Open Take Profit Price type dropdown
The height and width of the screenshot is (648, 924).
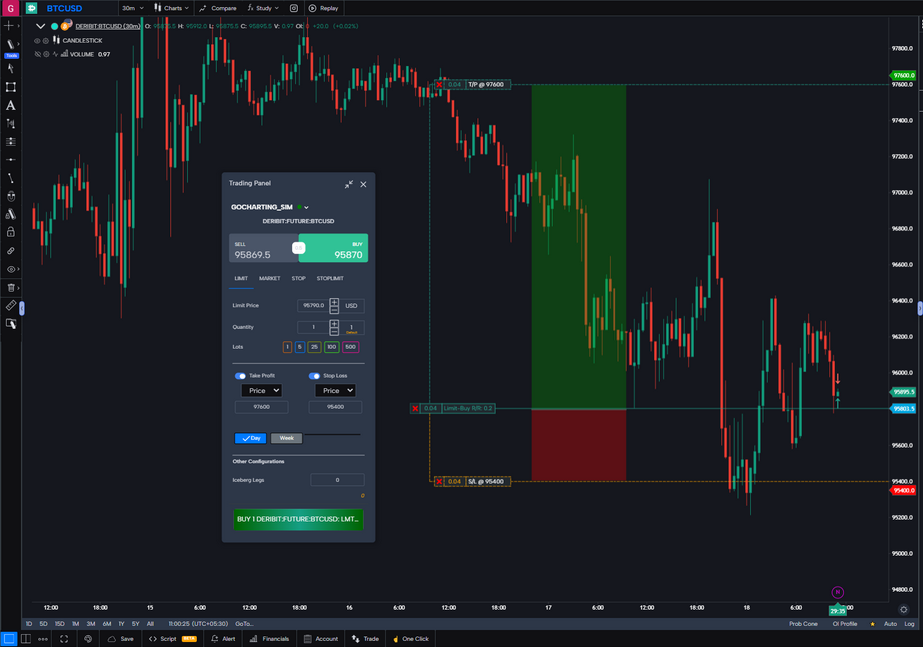(261, 391)
